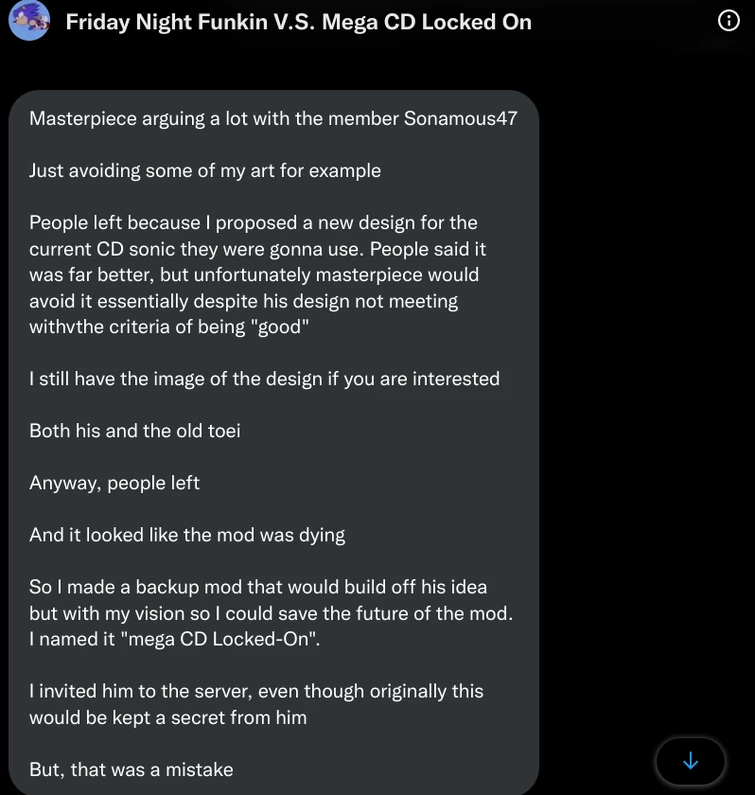
Task: Click the line "was far better, but unfortunately masterpiece"
Action: click(x=253, y=274)
